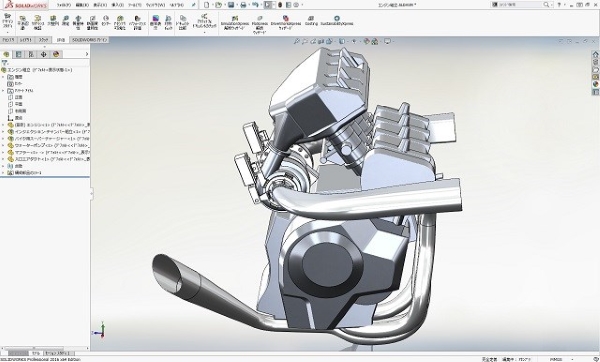600x362 pixels.
Task: Click the Costing button
Action: [x=311, y=21]
